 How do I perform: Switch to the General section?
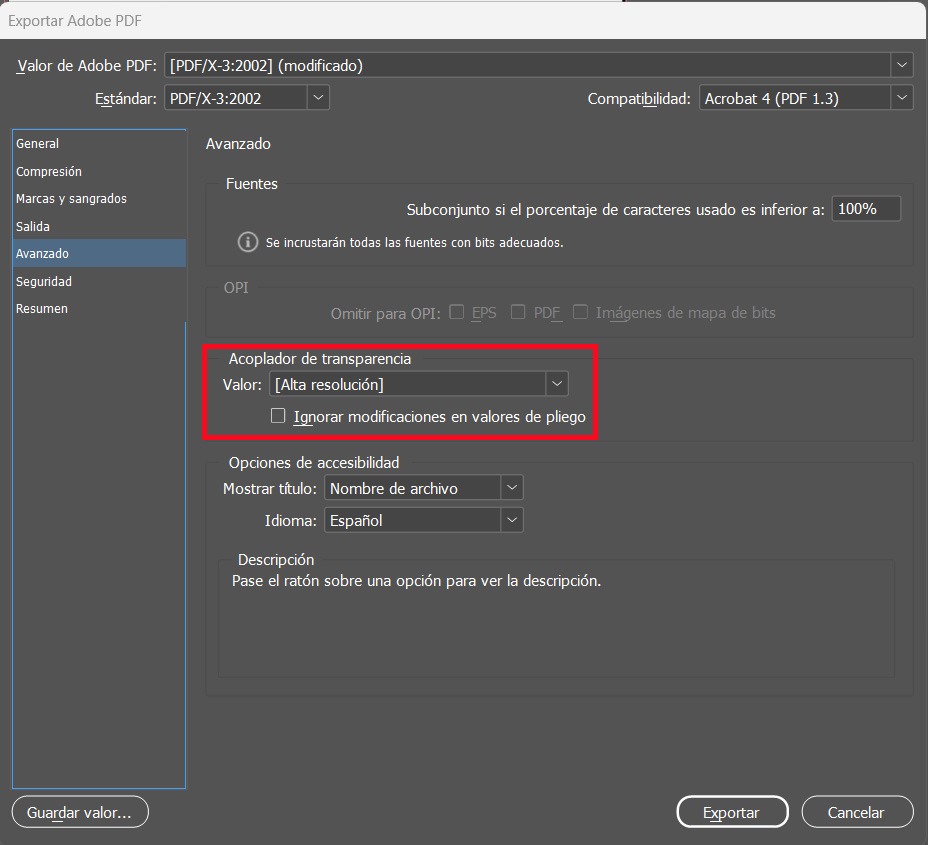click(x=38, y=144)
